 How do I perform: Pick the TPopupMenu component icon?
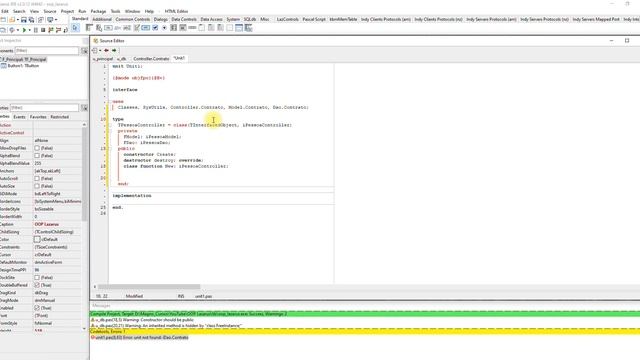(99, 28)
